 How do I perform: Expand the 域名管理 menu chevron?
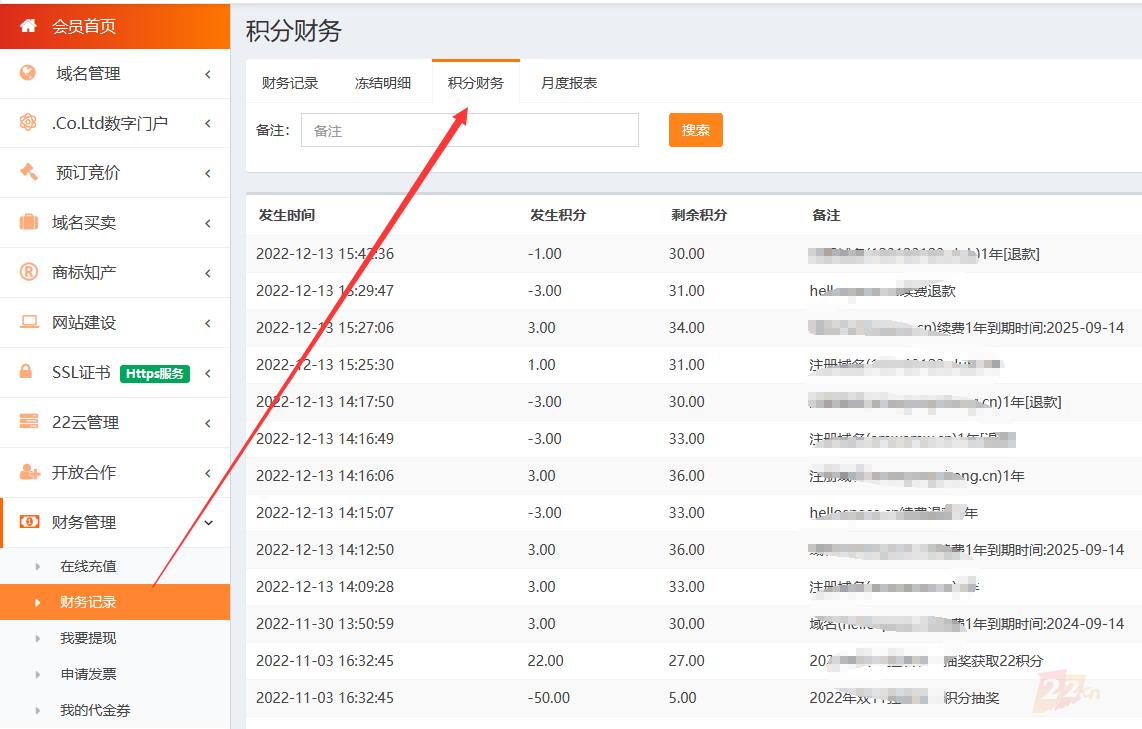208,74
